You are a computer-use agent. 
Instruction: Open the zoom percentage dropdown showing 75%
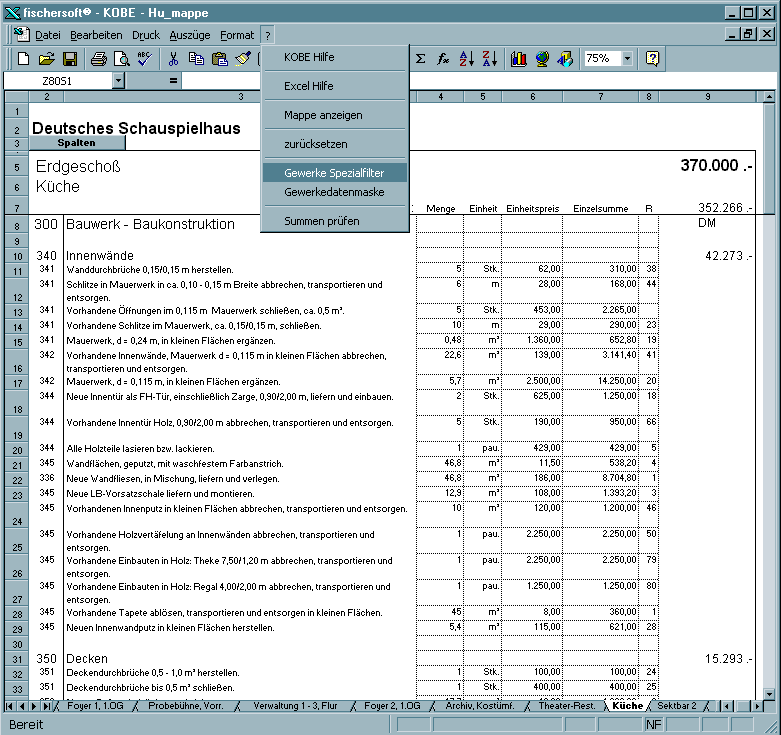[x=627, y=59]
